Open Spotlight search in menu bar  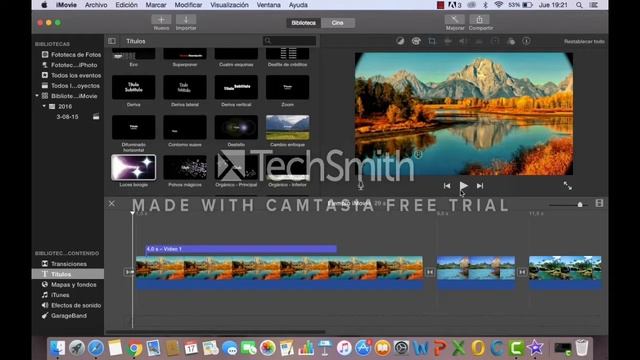point(579,5)
